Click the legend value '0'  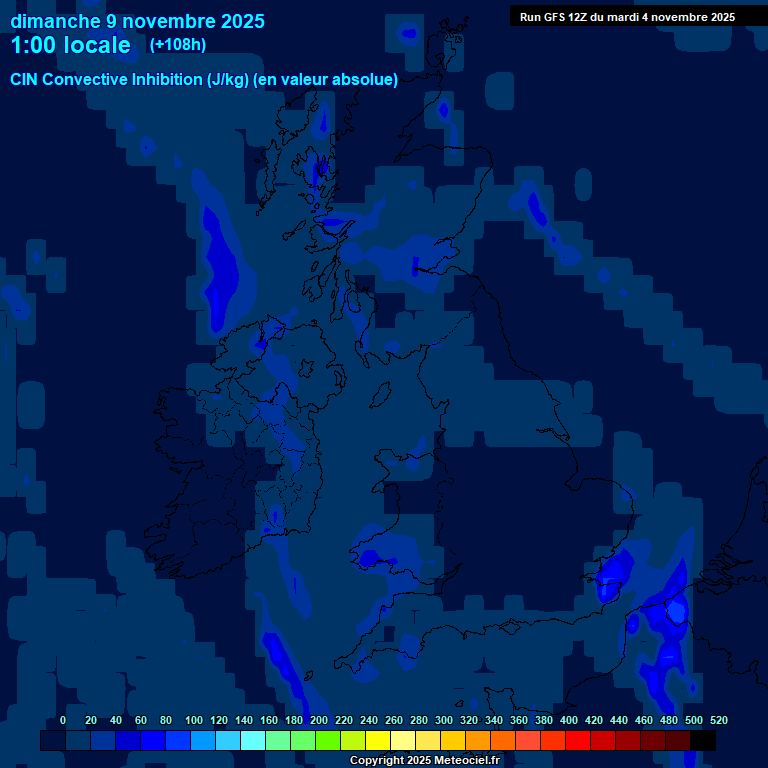(63, 720)
